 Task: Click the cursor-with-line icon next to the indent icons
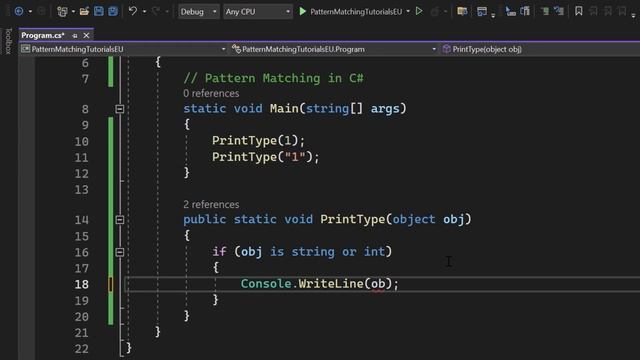(x=510, y=11)
